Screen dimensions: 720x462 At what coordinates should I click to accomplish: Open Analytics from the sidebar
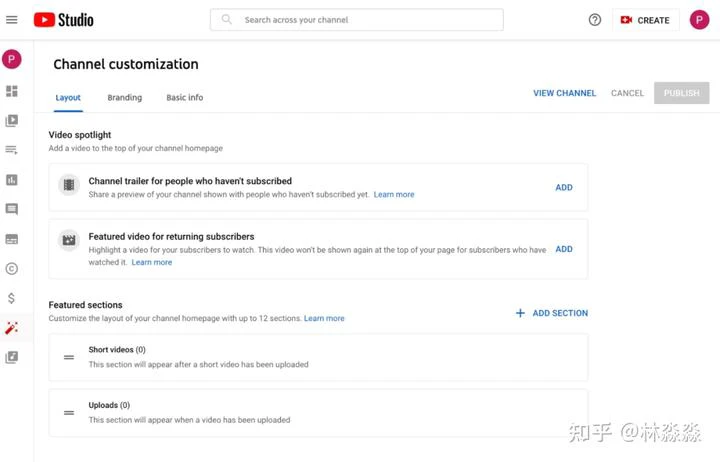tap(11, 180)
